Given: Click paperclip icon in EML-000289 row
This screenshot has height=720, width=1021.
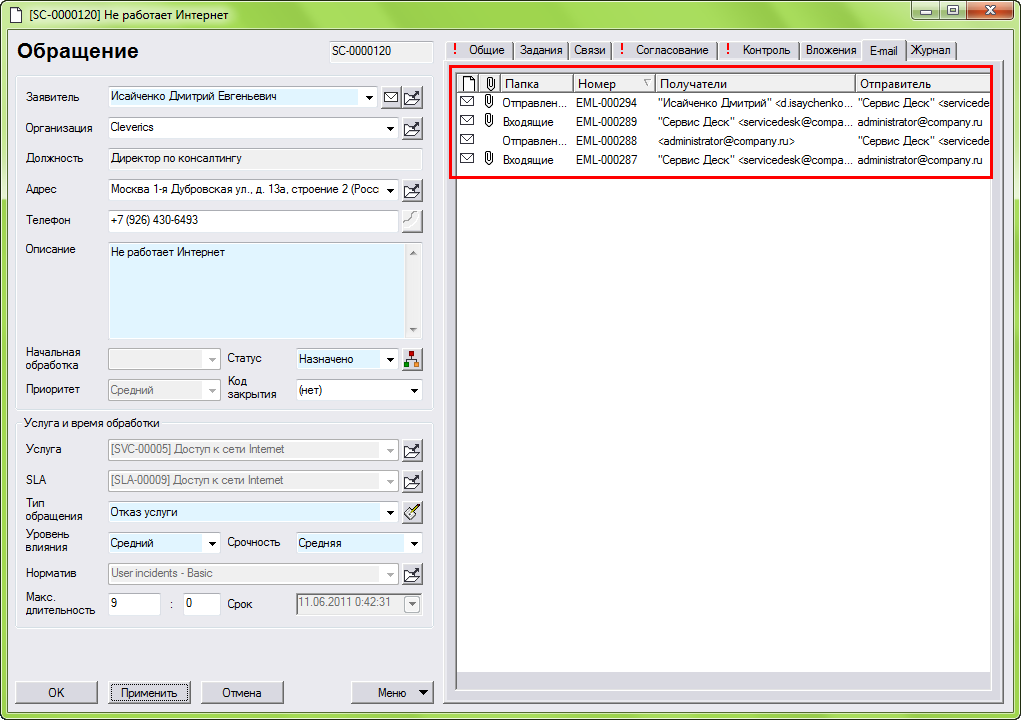Looking at the screenshot, I should (x=489, y=120).
